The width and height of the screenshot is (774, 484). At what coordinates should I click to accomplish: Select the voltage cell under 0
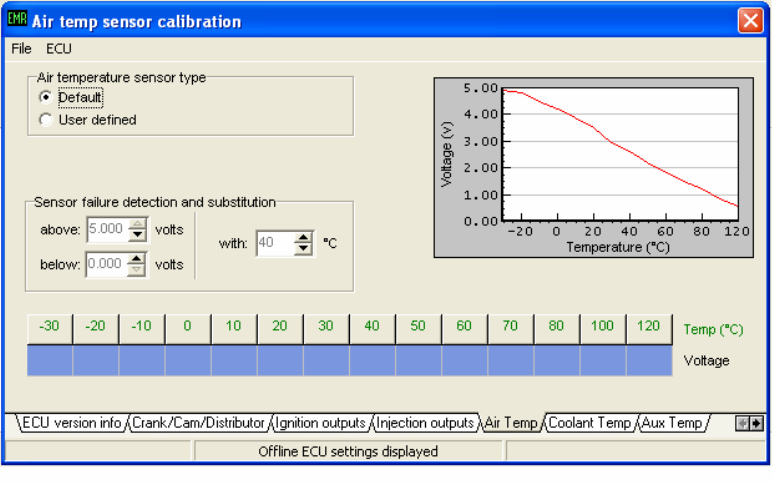[x=188, y=360]
